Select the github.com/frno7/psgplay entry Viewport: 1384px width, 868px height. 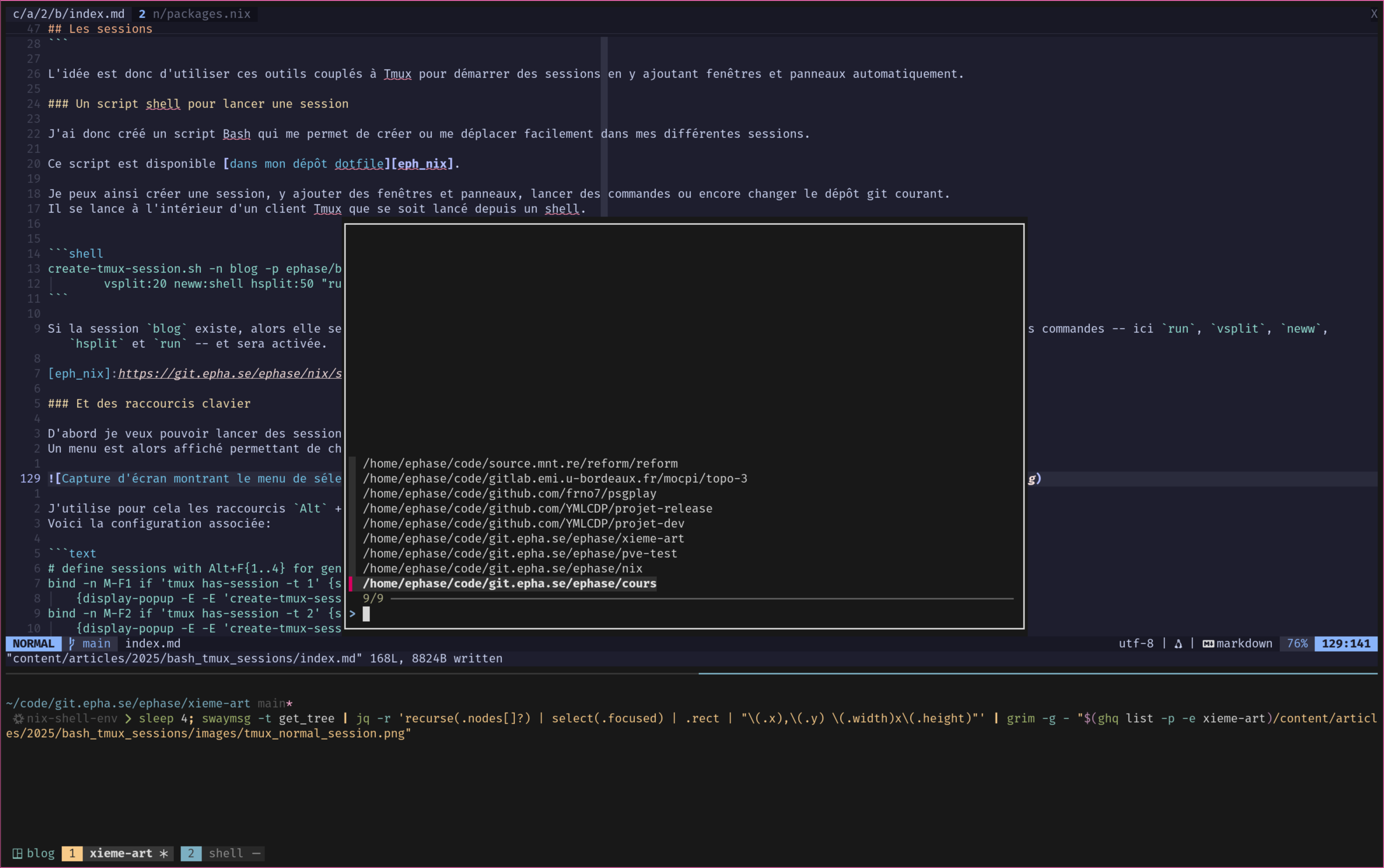click(509, 493)
